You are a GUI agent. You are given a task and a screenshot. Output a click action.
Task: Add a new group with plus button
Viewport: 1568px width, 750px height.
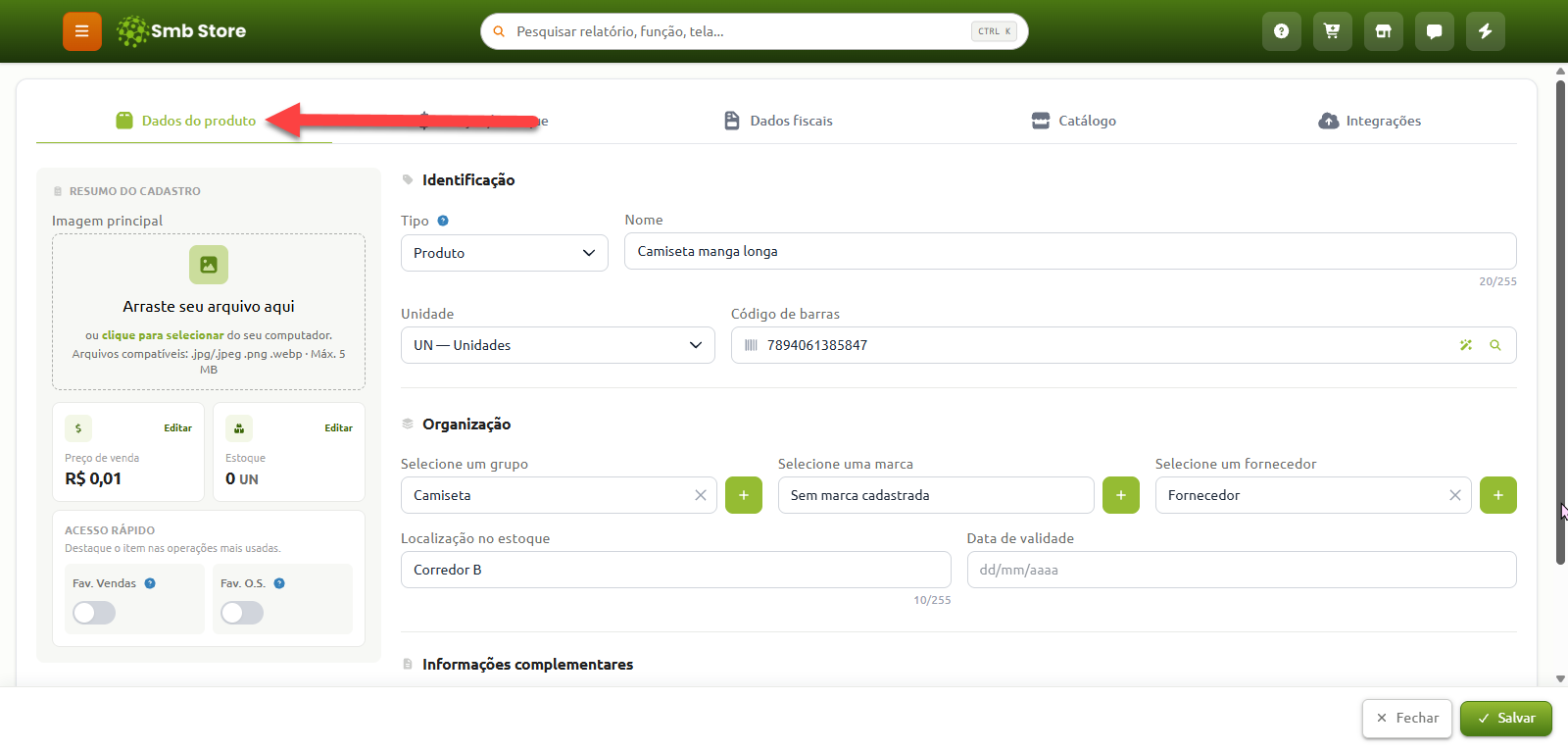[744, 495]
